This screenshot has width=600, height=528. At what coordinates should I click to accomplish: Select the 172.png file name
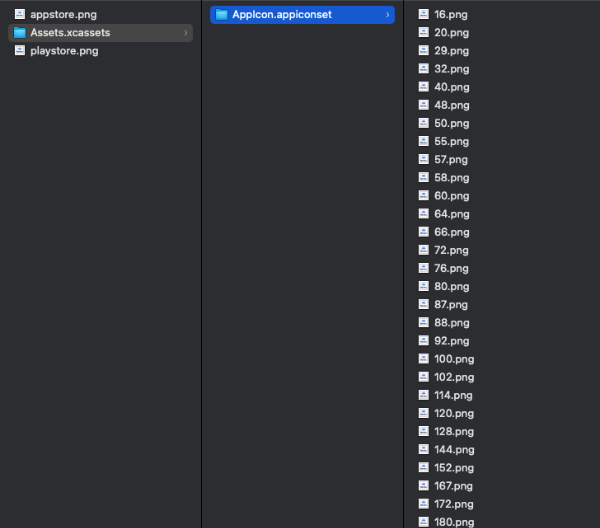point(454,504)
